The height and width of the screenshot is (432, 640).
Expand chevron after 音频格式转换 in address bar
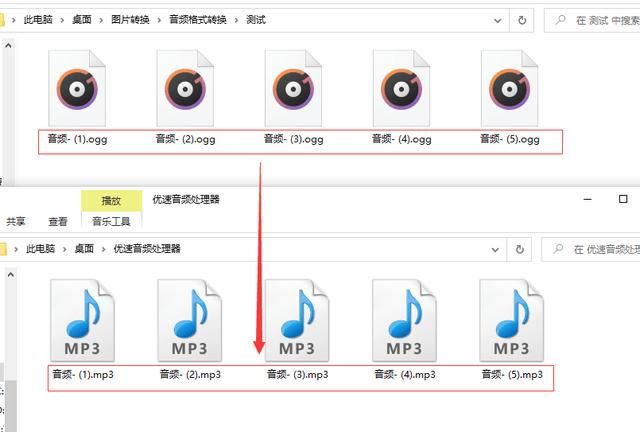tap(236, 20)
